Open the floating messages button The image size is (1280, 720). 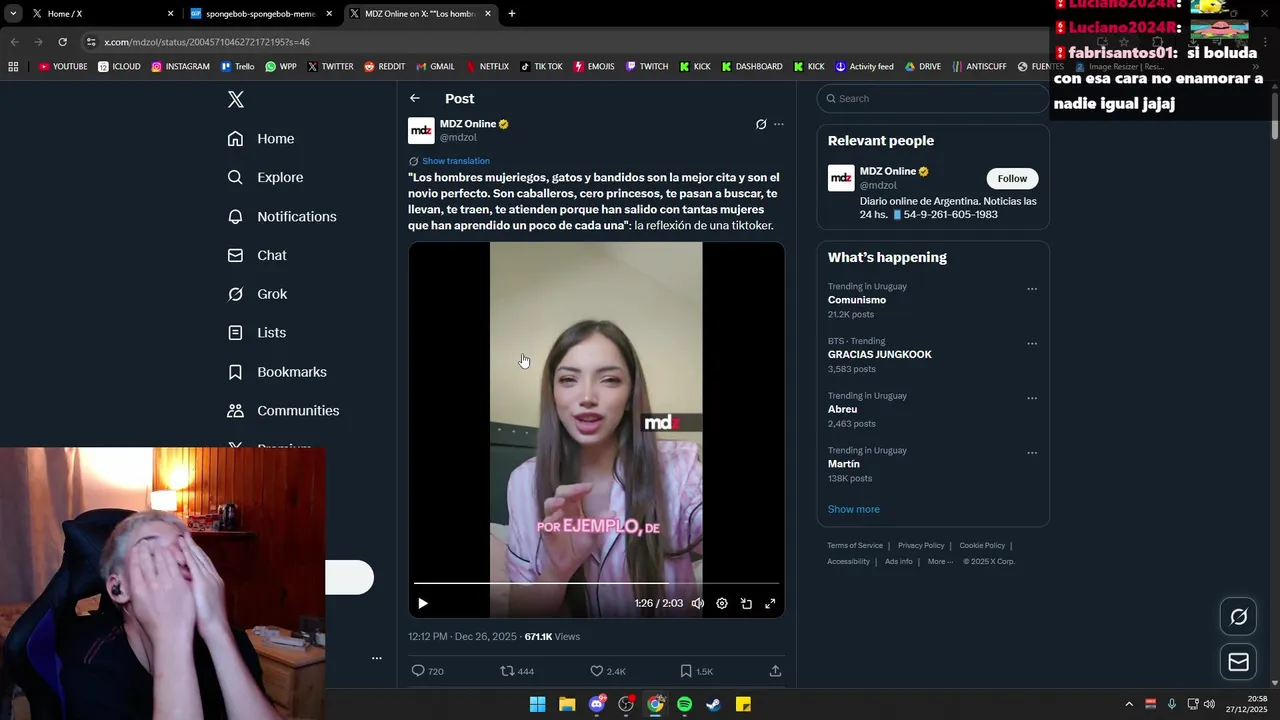tap(1238, 662)
